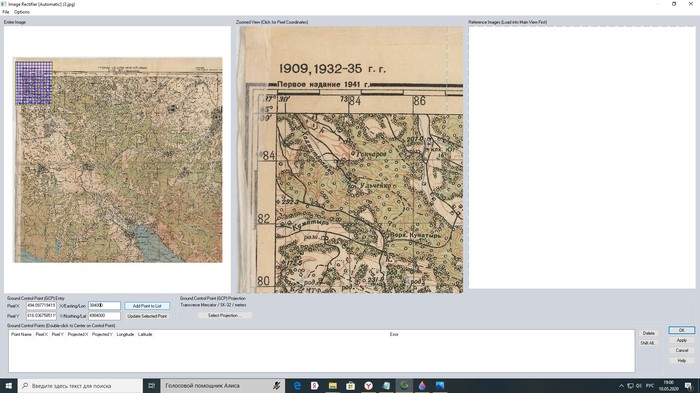Click the Delete control point button
This screenshot has height=393, width=700.
pos(648,333)
